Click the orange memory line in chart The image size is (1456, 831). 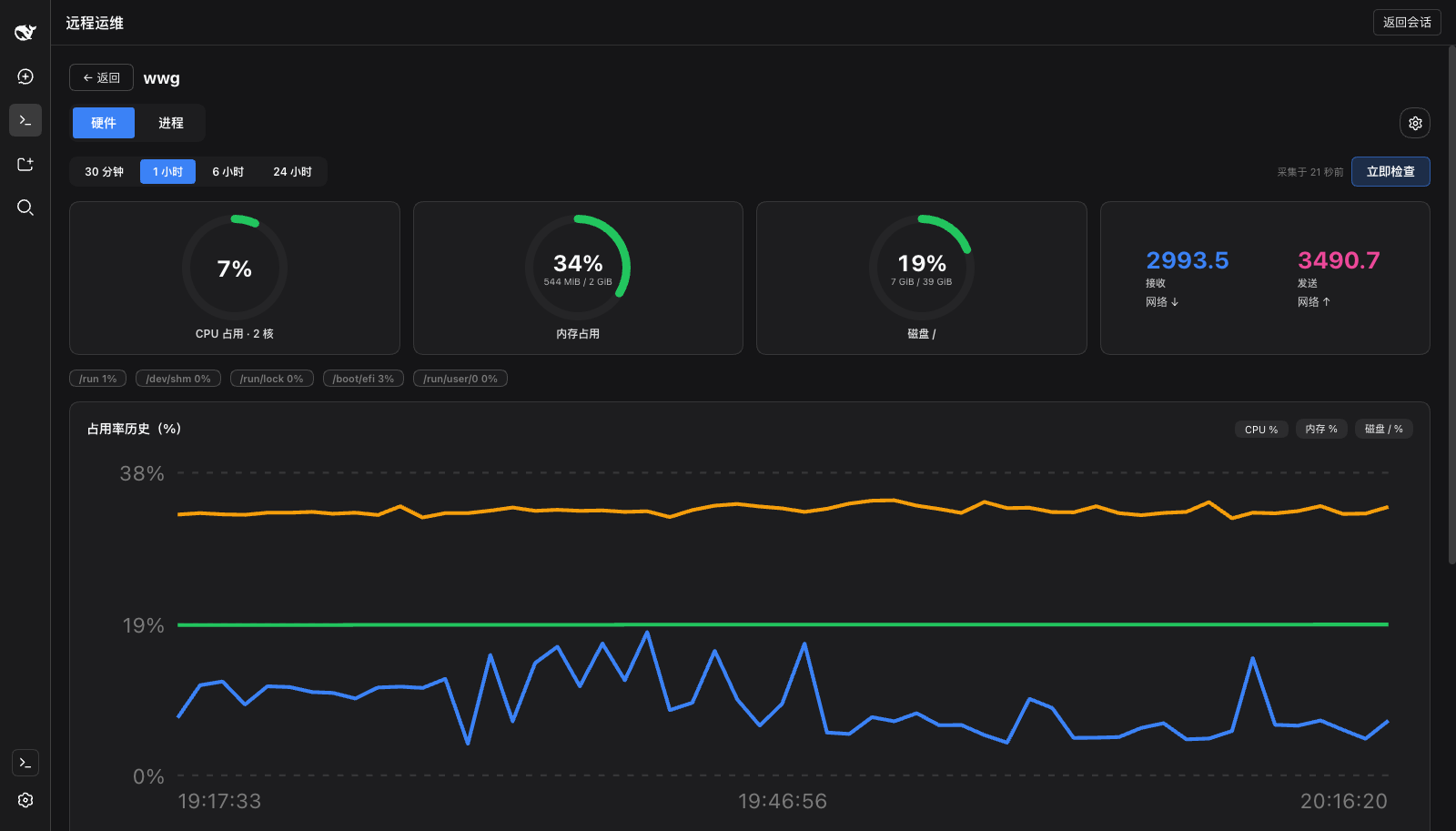(x=783, y=507)
